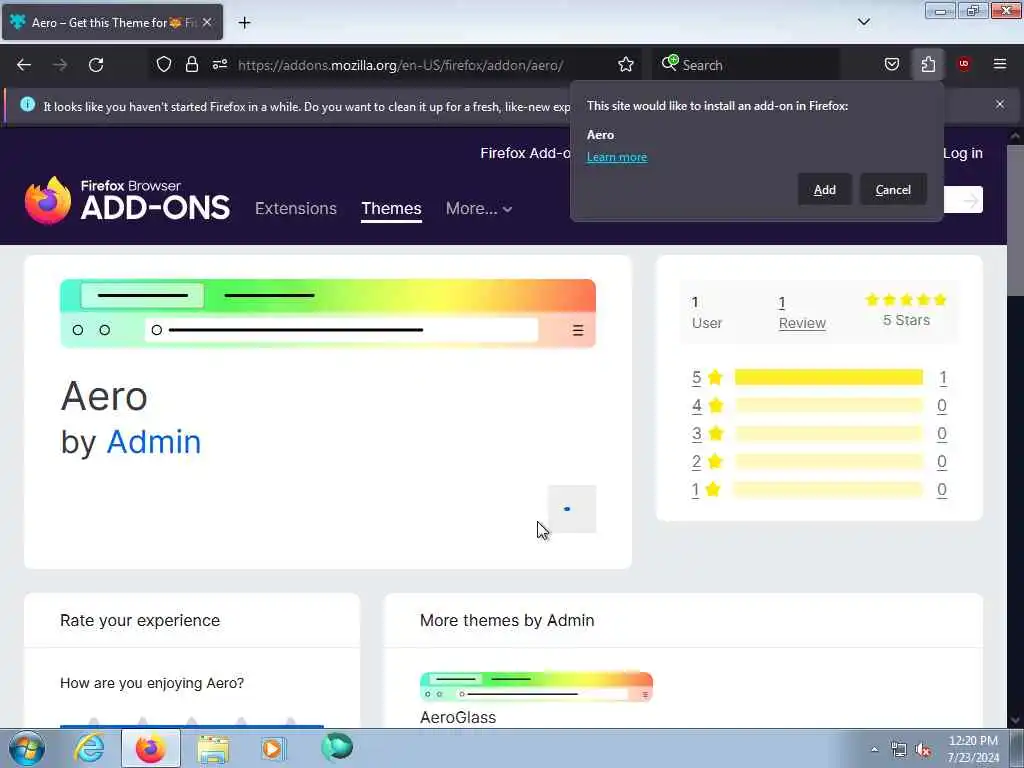Open Windows Explorer from taskbar
Screen dimensions: 1024x768
(213, 748)
